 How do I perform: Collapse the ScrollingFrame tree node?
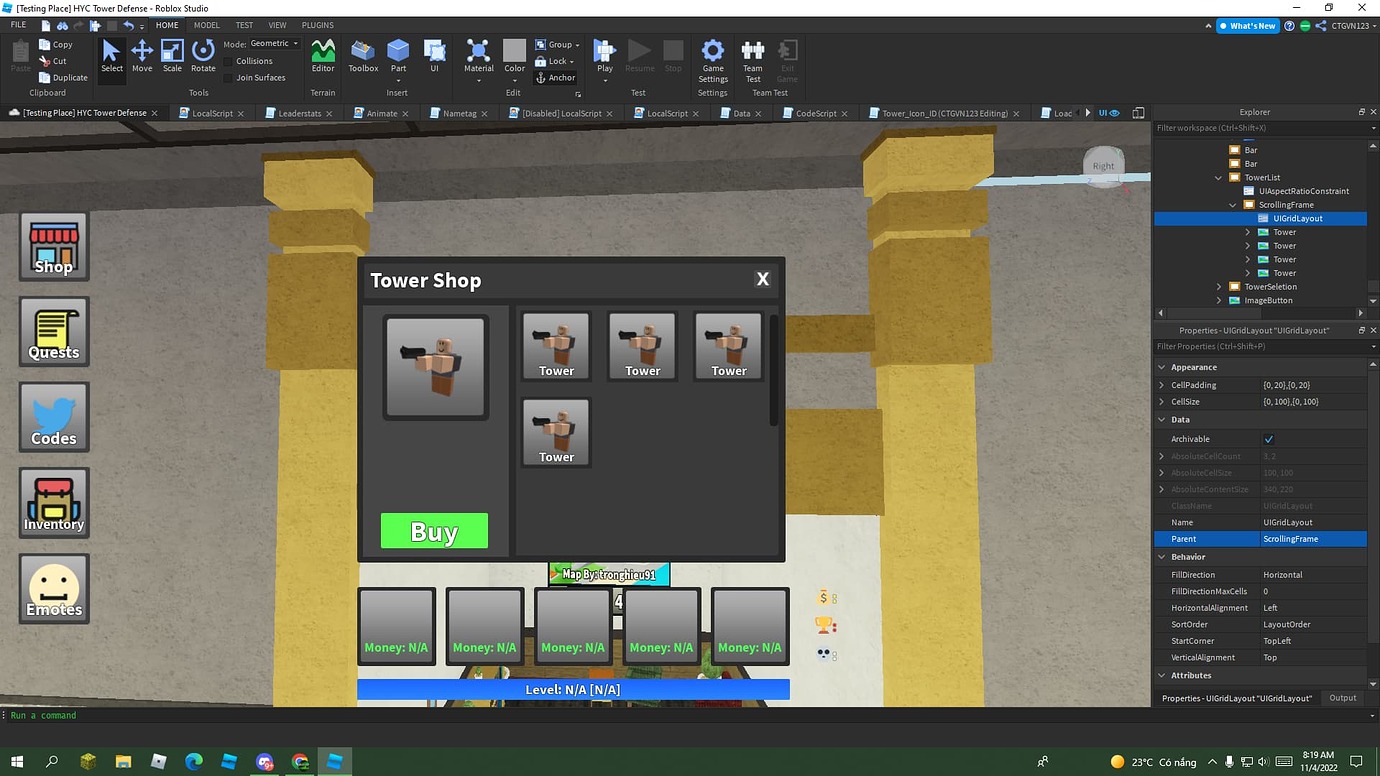1232,204
